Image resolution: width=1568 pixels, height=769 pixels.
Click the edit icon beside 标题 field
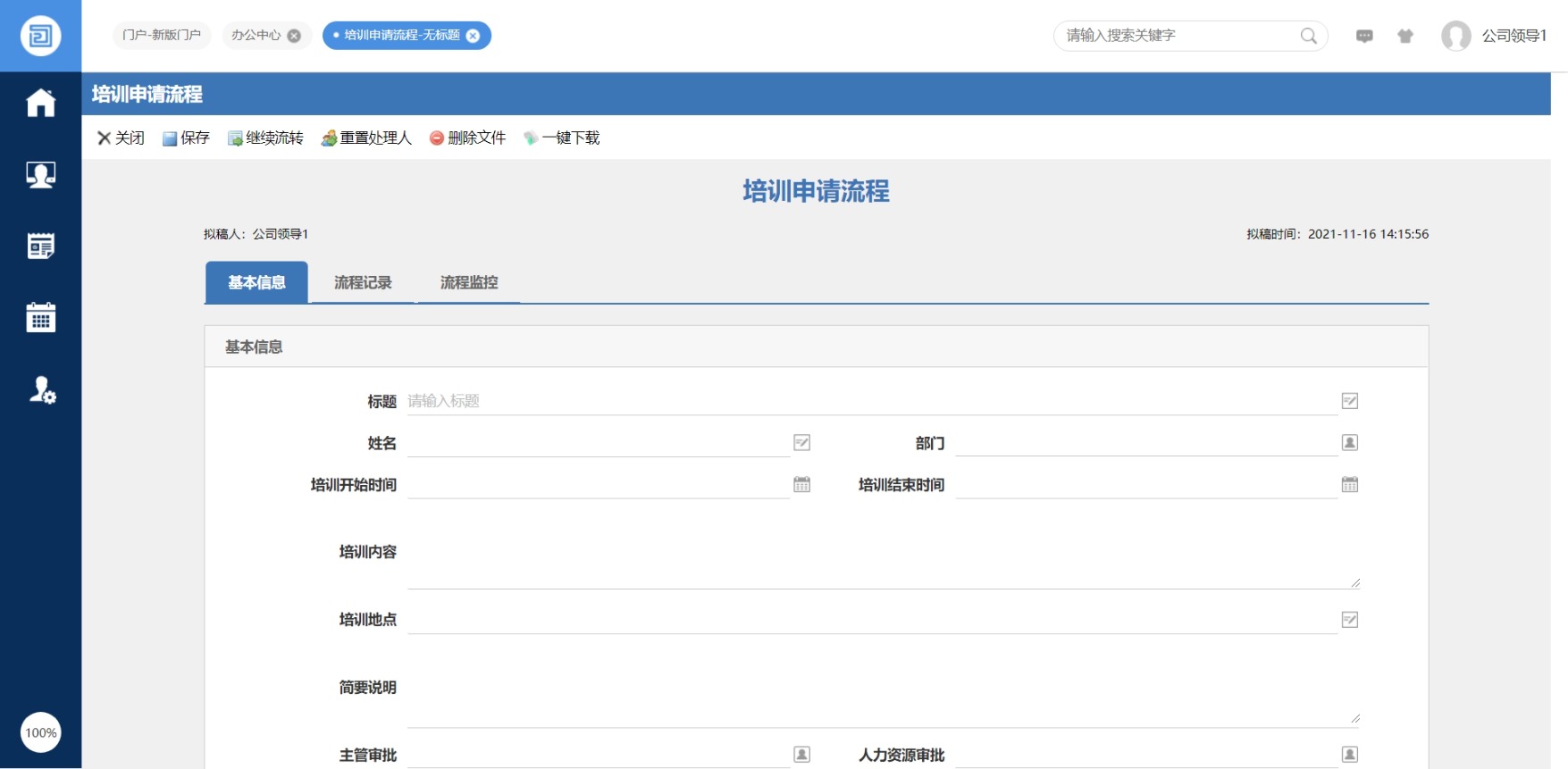[x=1350, y=401]
